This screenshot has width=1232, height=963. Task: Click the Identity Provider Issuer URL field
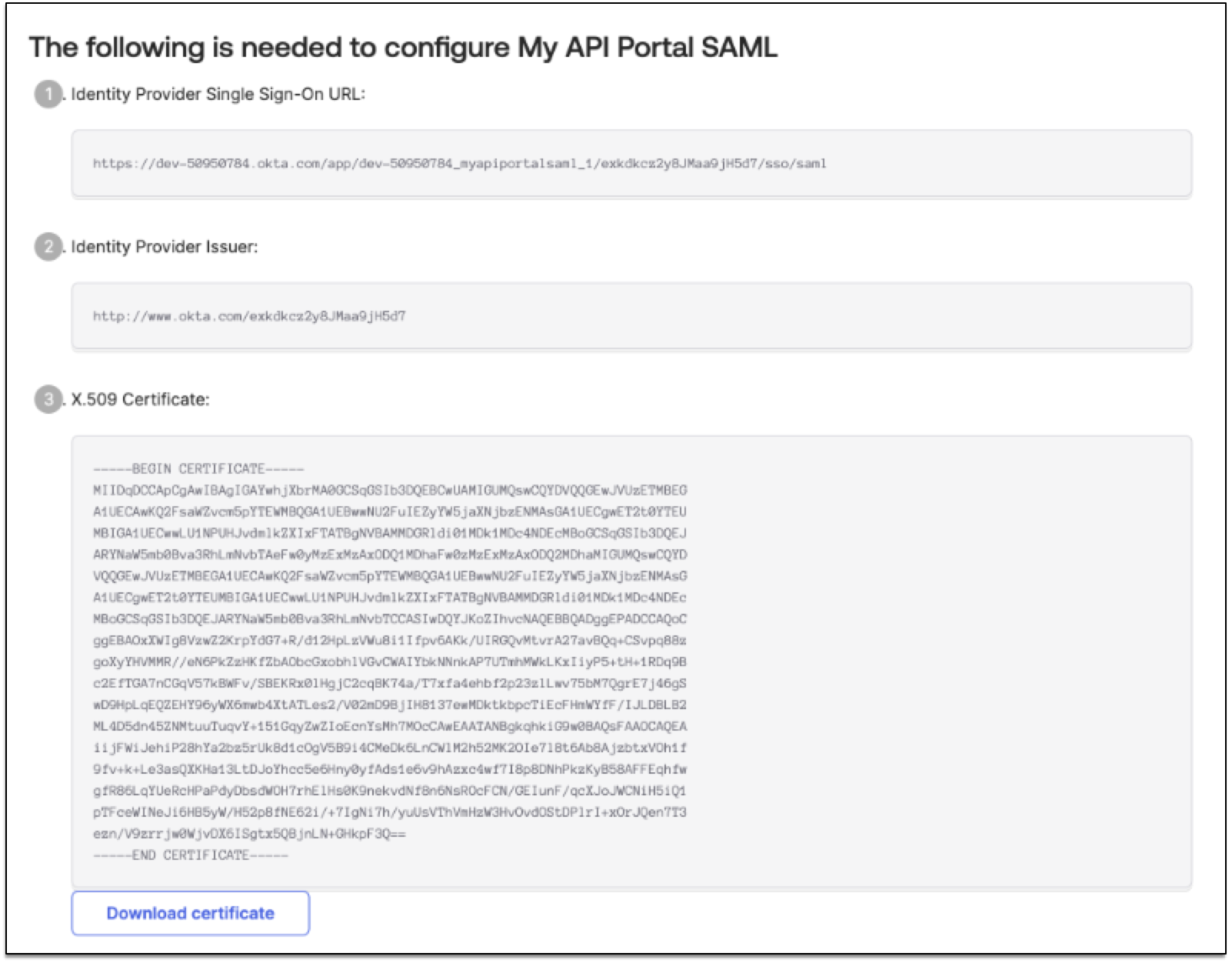click(251, 315)
